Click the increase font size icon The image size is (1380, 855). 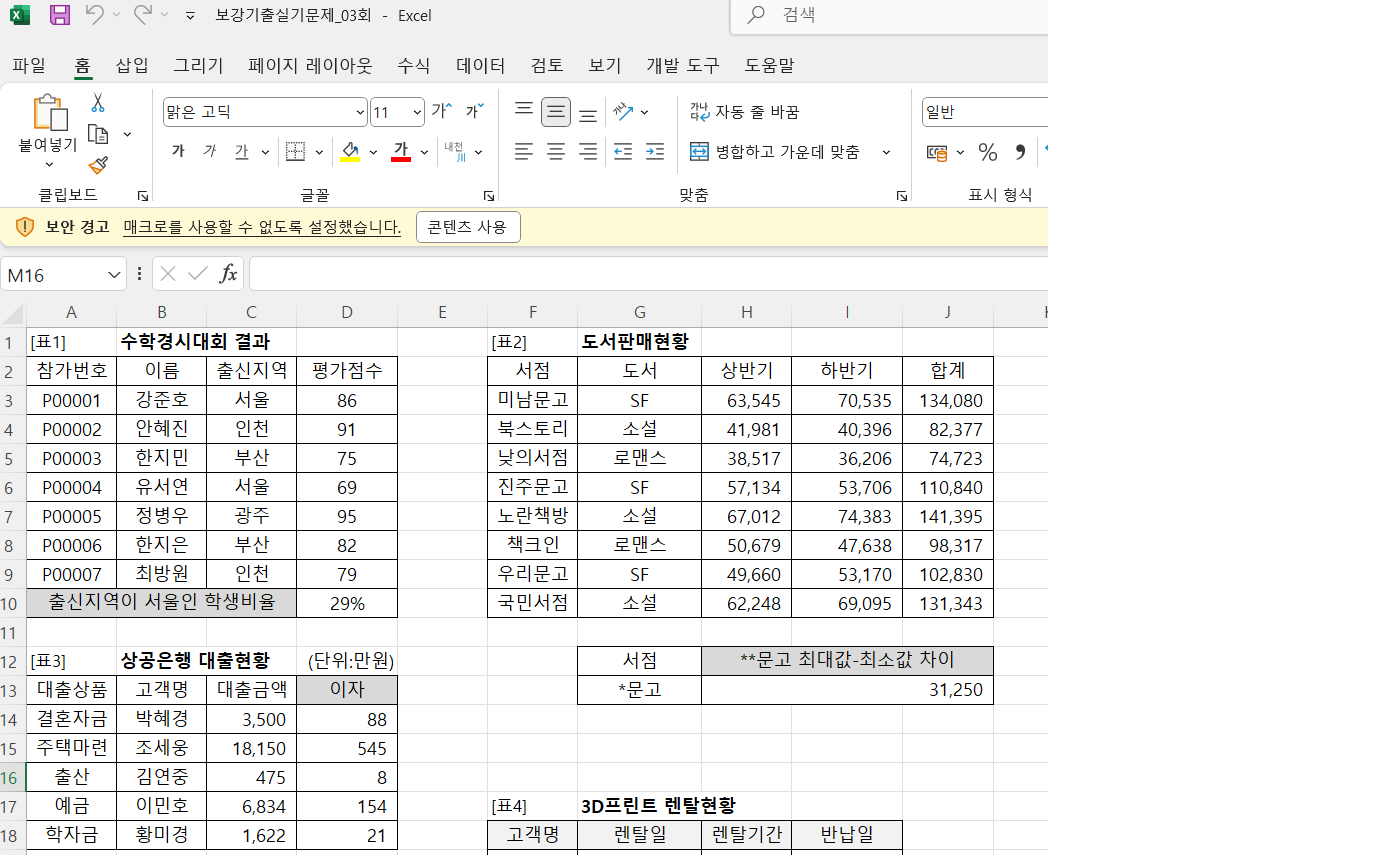pos(442,111)
